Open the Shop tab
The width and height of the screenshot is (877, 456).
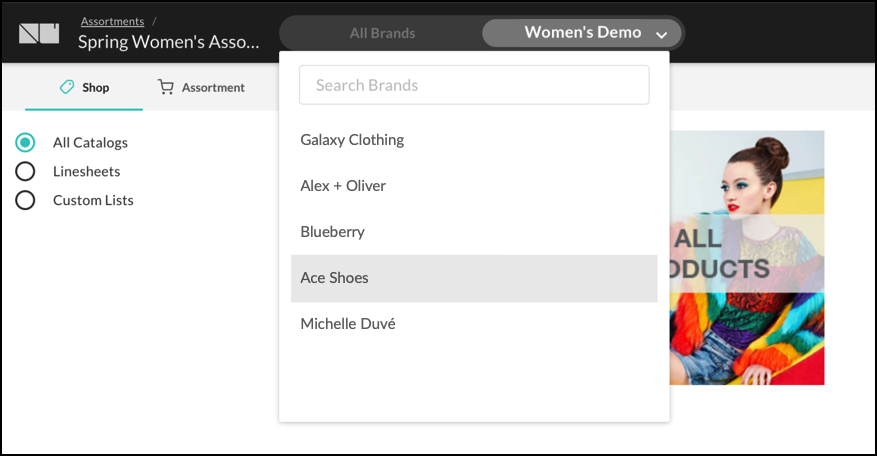84,87
